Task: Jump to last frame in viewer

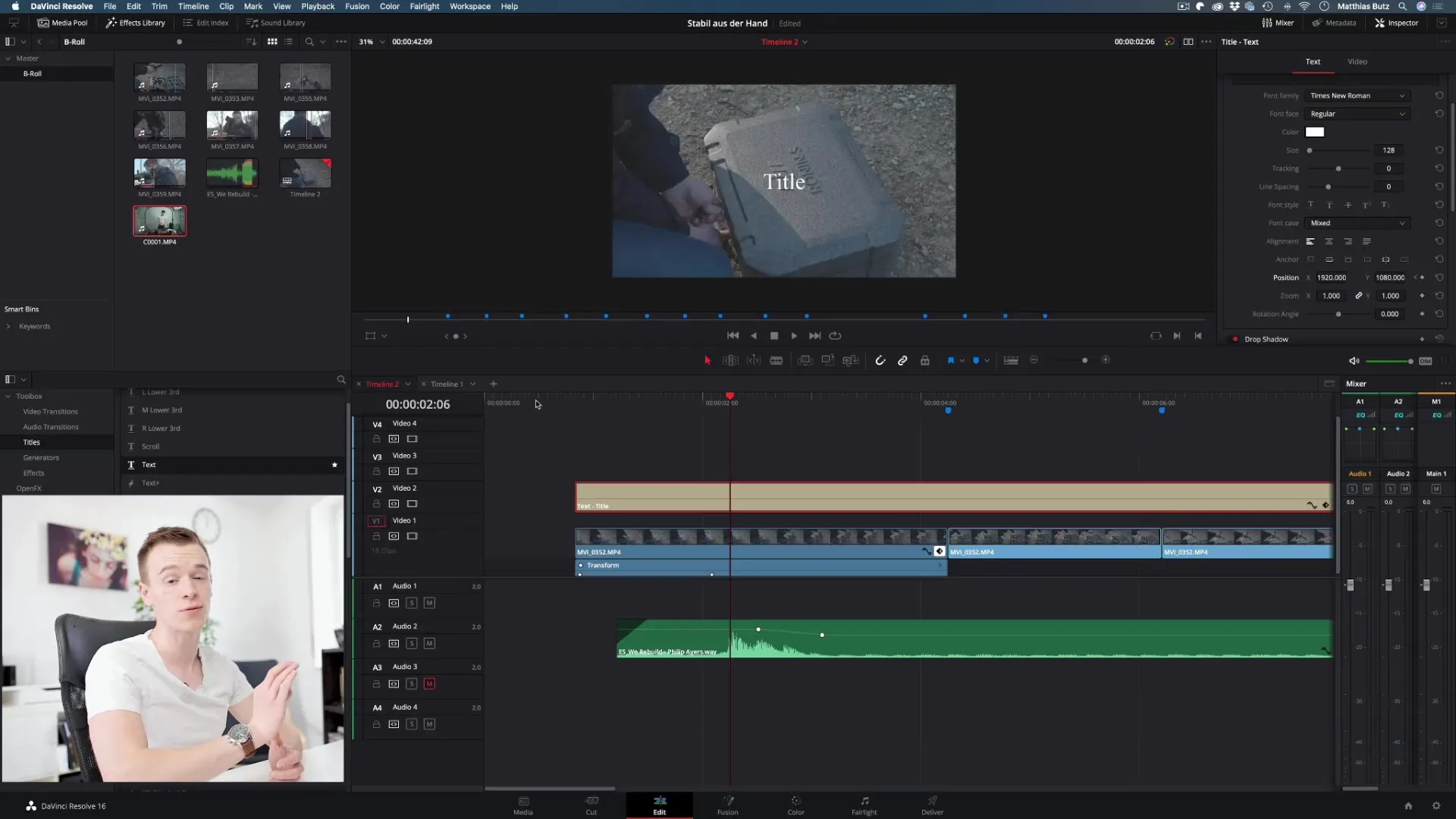Action: [x=814, y=336]
